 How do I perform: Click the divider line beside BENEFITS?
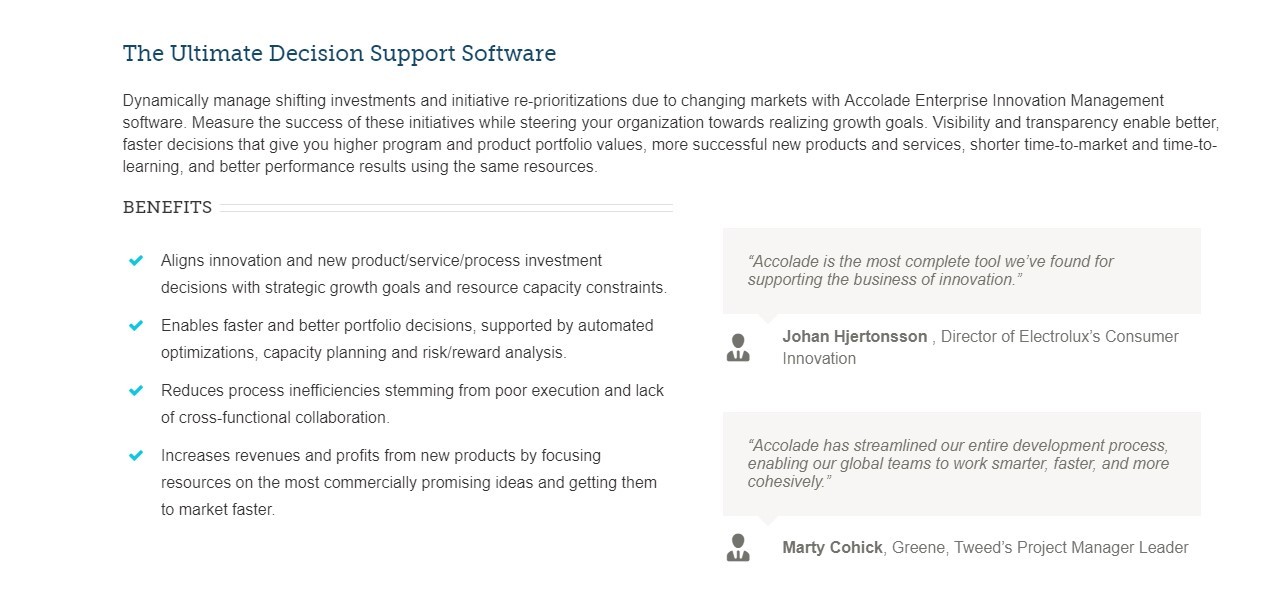click(445, 208)
